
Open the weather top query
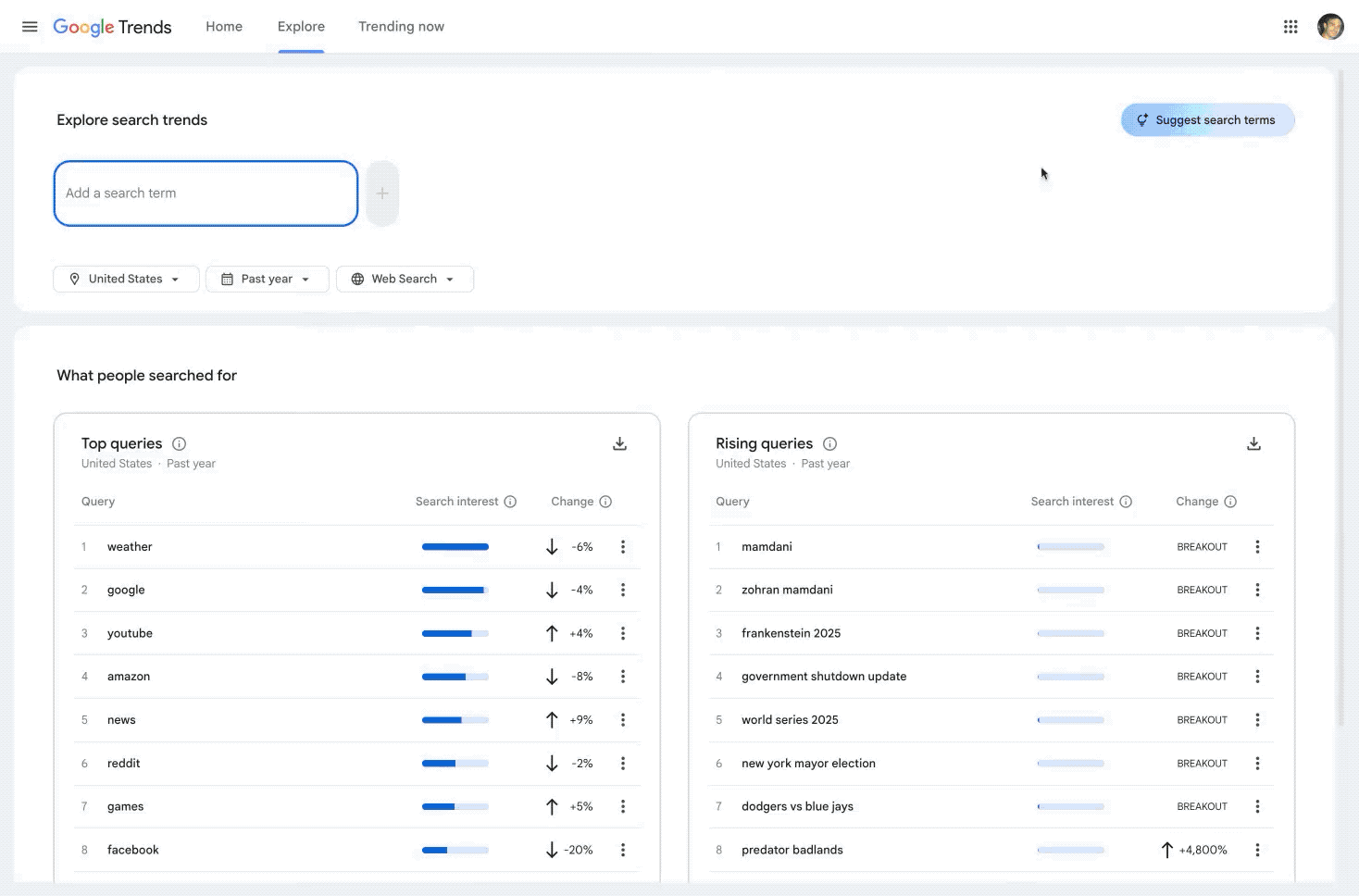130,547
